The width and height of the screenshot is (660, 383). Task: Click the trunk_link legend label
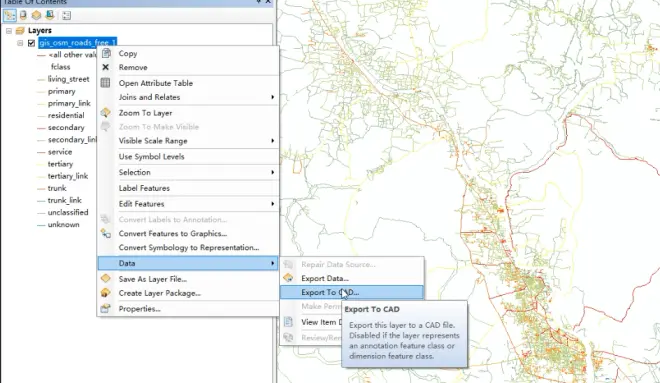(x=64, y=200)
